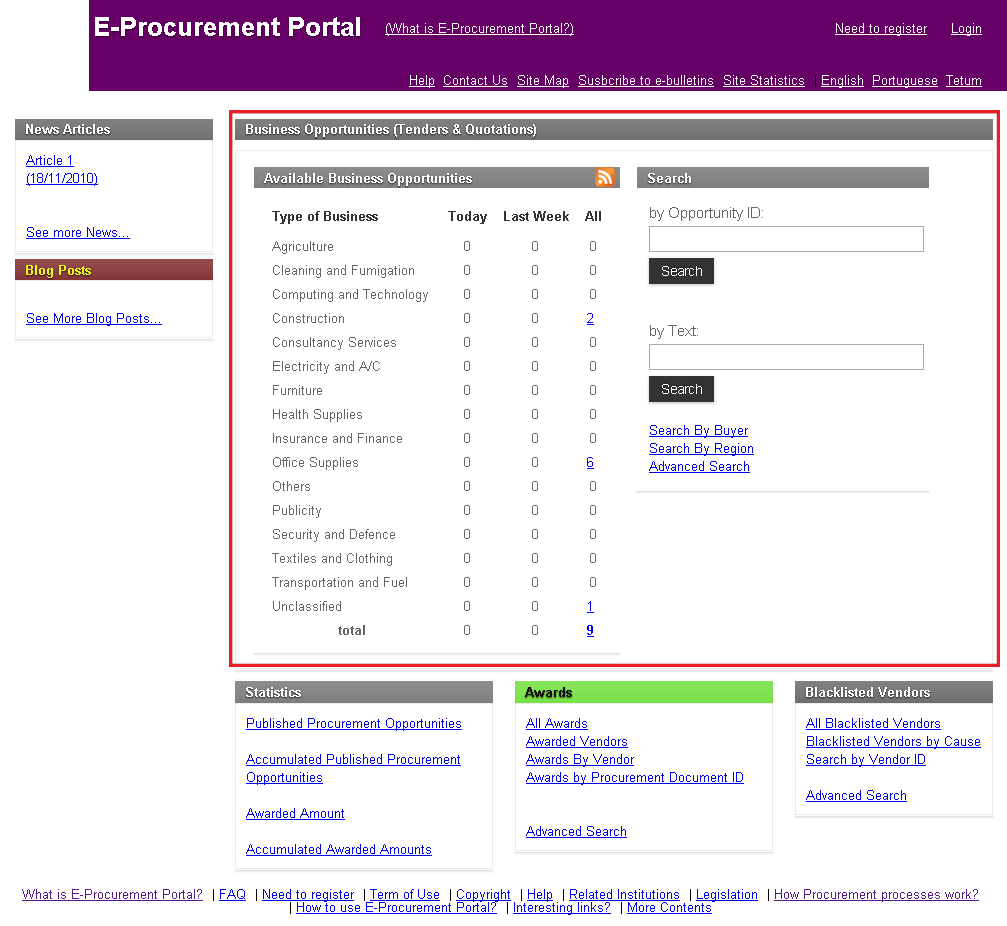The image size is (1007, 926).
Task: Open the Site Map page
Action: click(x=542, y=81)
